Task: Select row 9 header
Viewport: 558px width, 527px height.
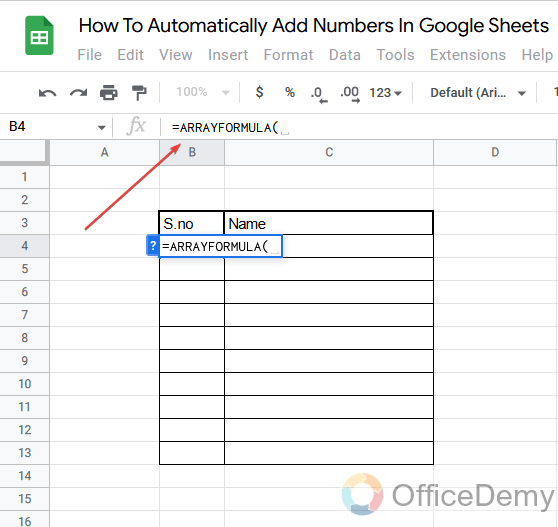Action: tap(24, 361)
